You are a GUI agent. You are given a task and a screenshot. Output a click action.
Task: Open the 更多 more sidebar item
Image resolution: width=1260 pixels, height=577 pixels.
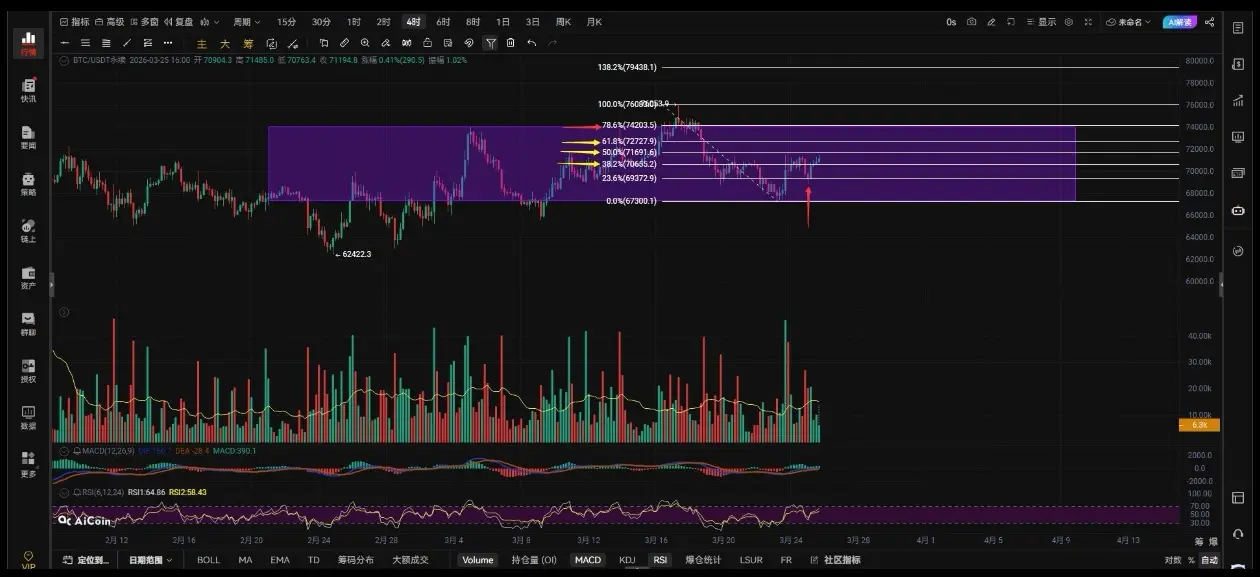pos(28,465)
